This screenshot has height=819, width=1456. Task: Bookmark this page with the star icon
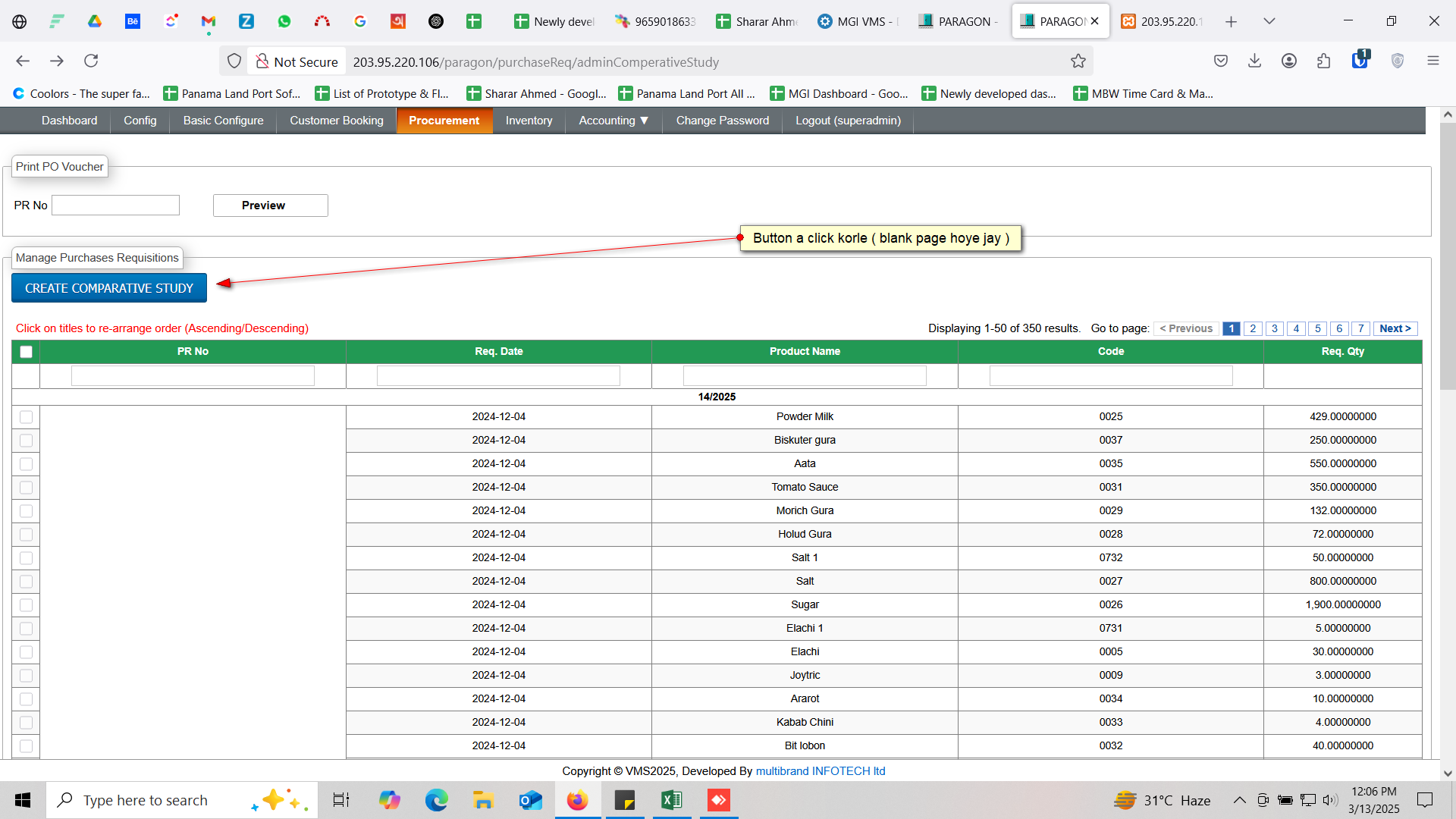(x=1078, y=61)
